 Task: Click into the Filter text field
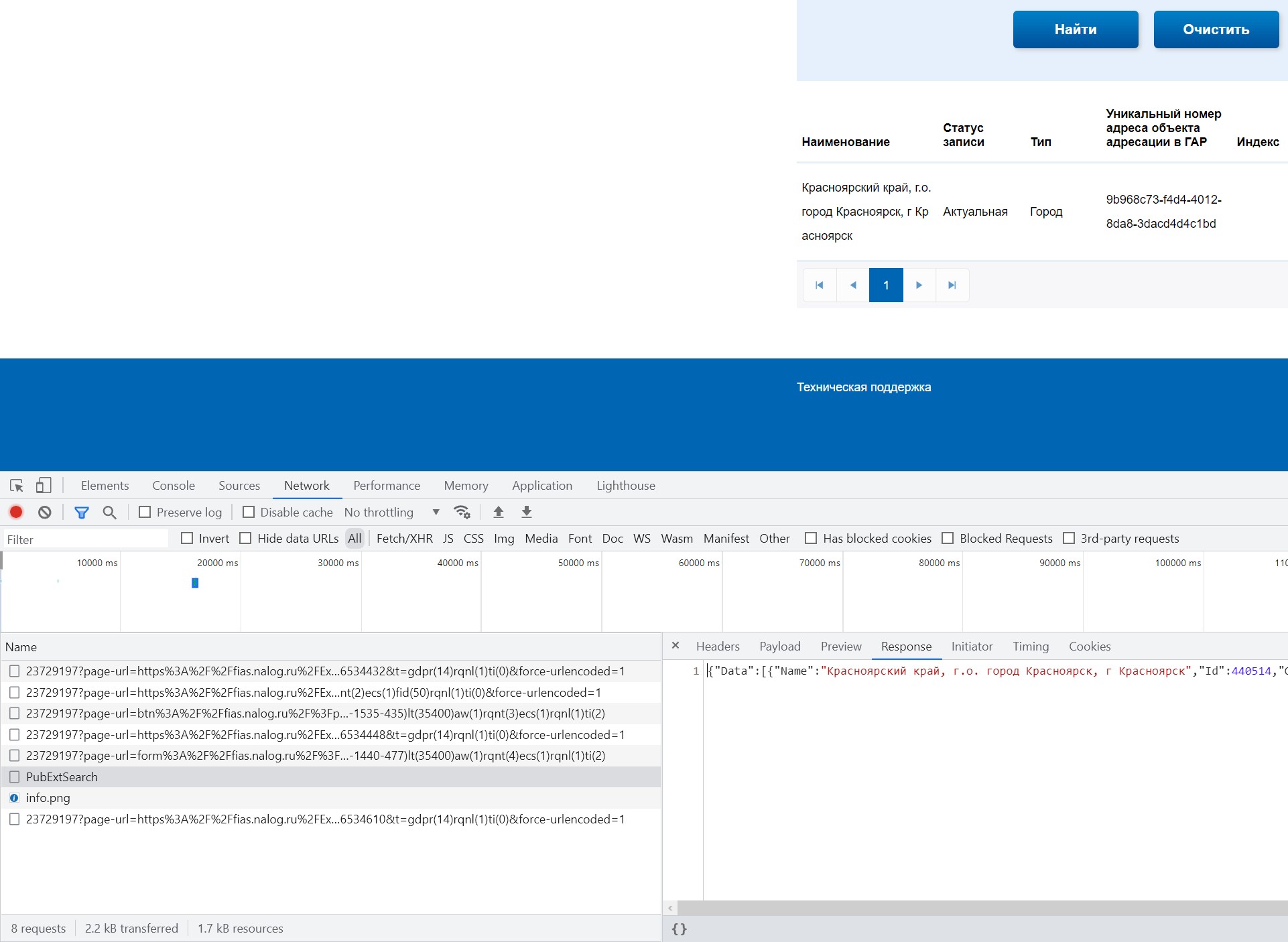point(86,539)
